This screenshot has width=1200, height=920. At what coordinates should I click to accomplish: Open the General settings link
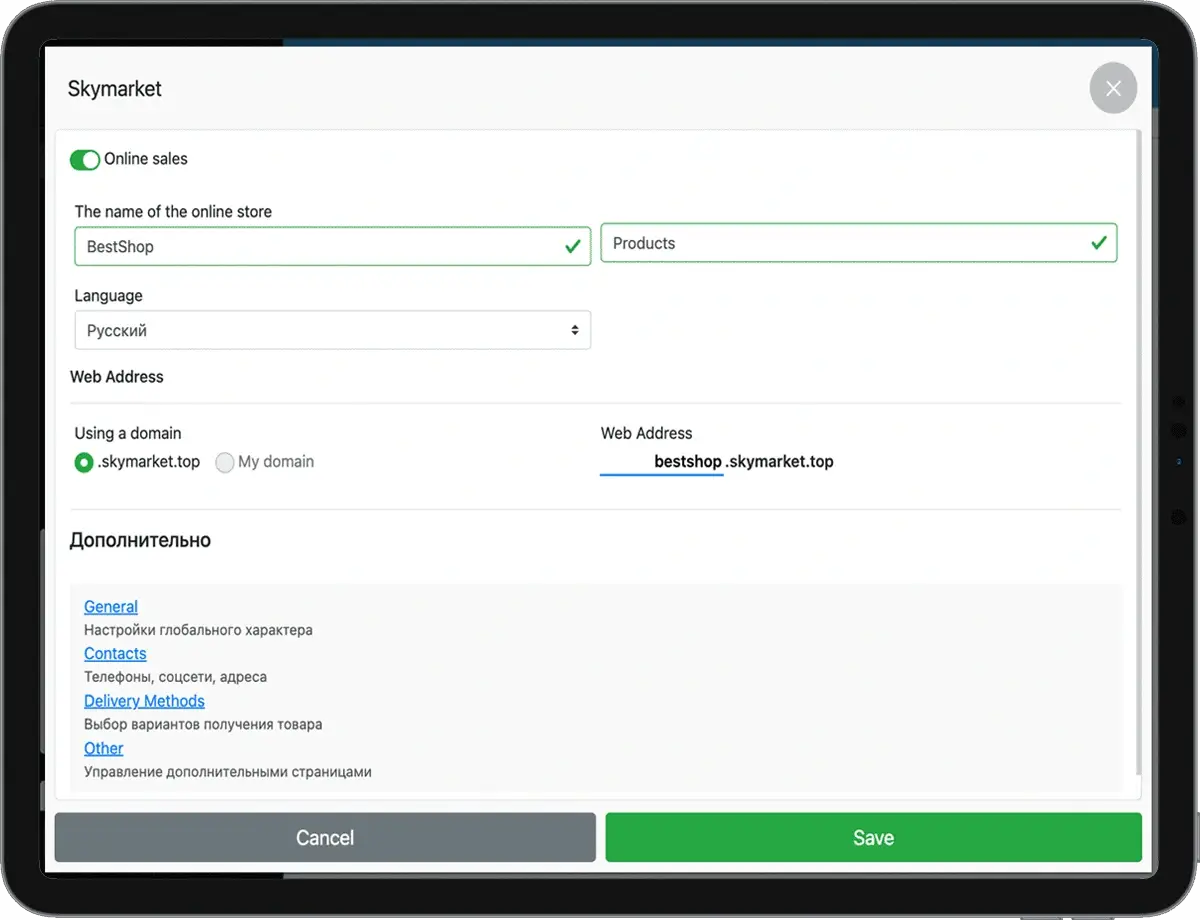click(x=111, y=607)
